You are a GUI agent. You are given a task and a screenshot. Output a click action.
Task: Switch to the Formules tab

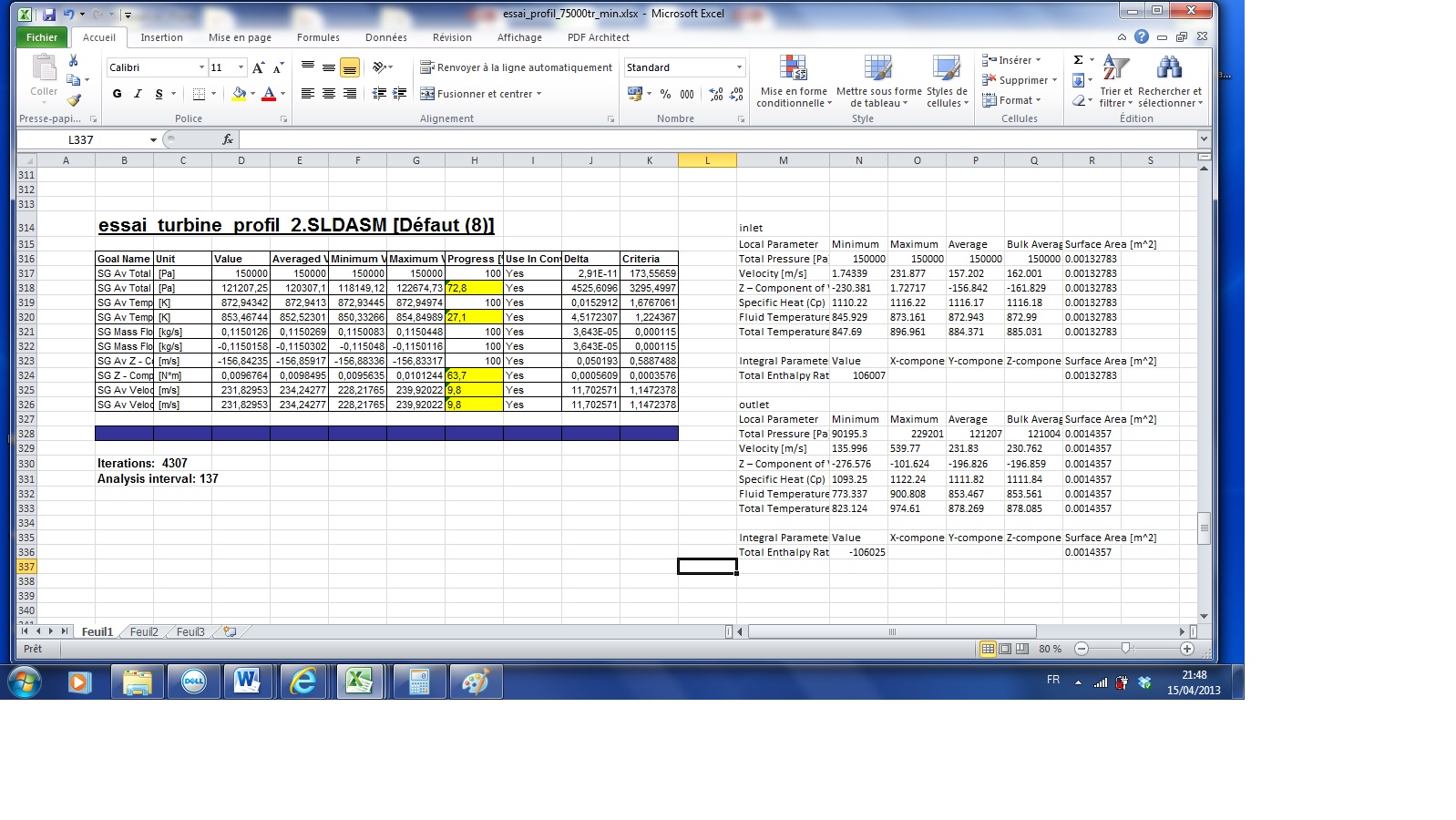(x=318, y=37)
